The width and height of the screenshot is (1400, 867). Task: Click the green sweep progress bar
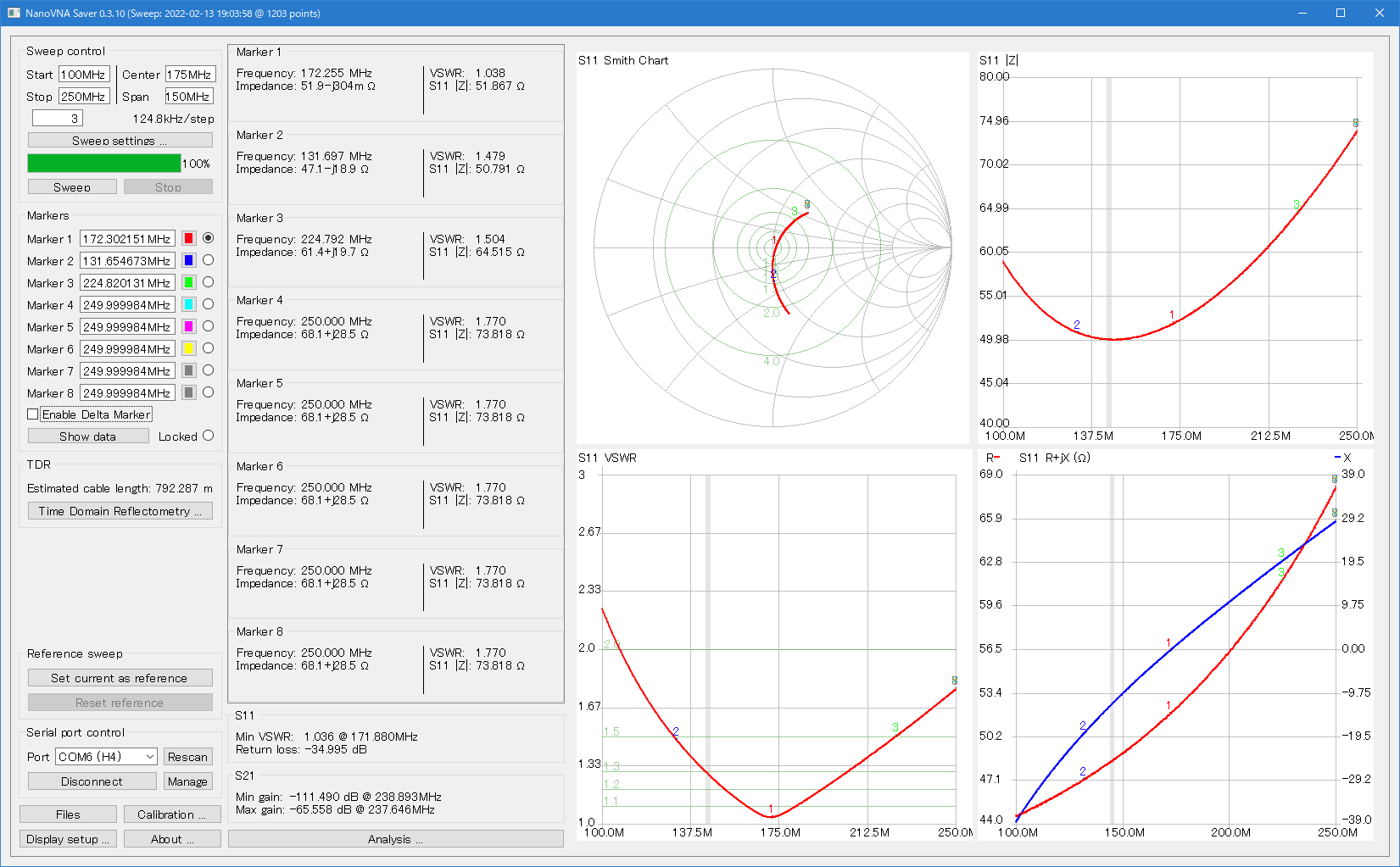[x=104, y=164]
